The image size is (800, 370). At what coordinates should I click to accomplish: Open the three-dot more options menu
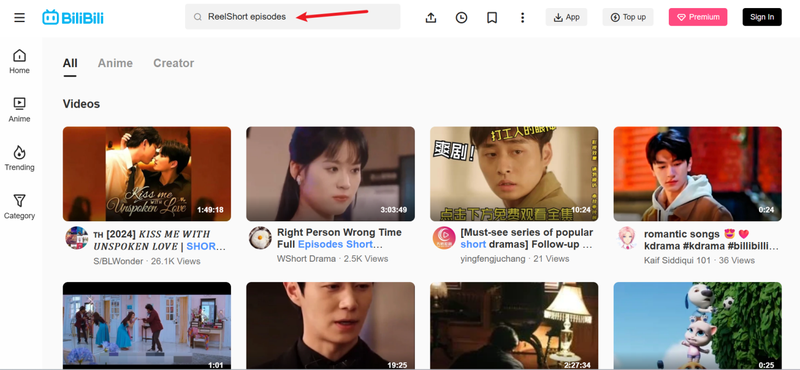pyautogui.click(x=522, y=17)
